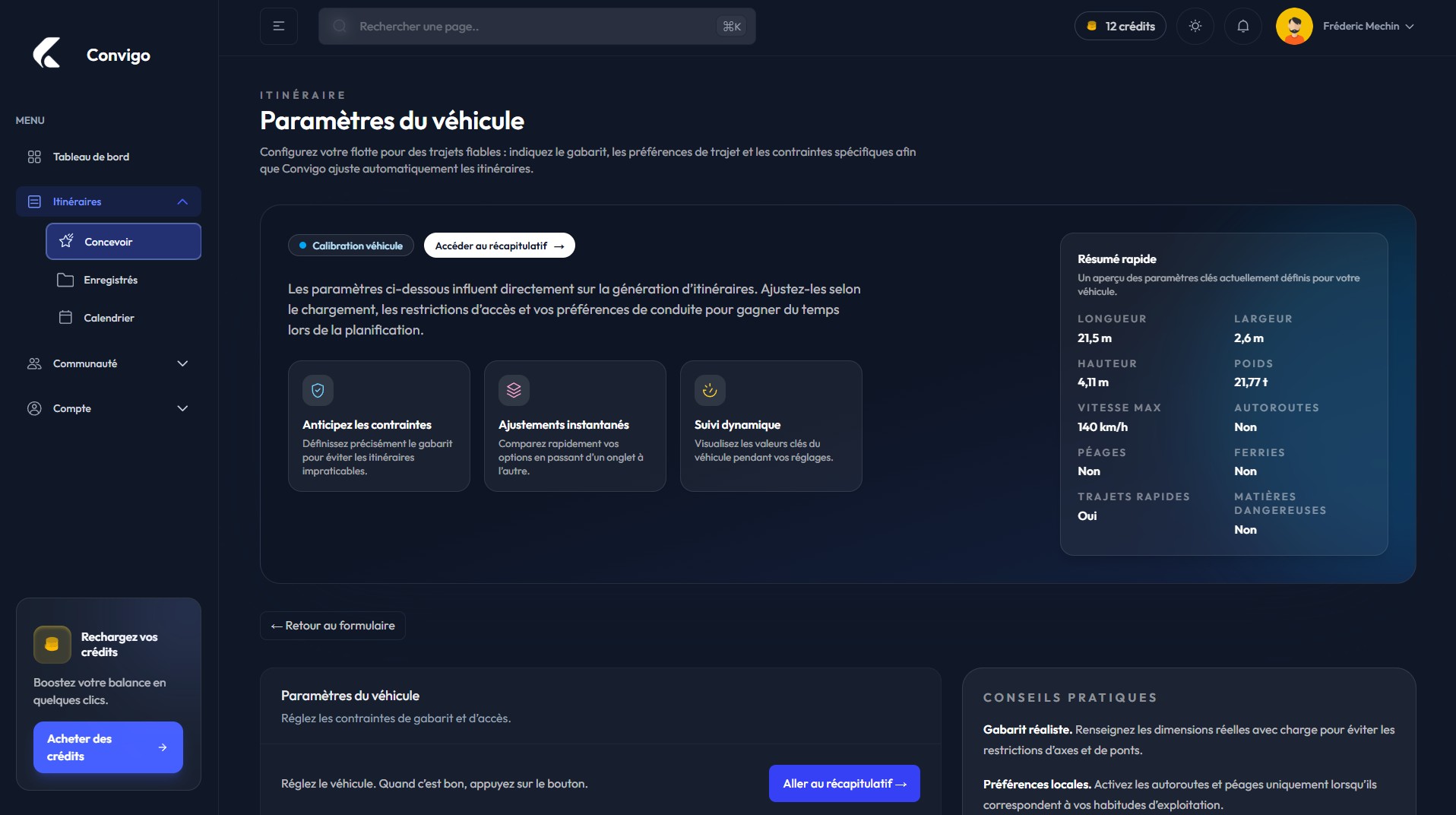Toggle the sidebar collapse menu icon

(279, 27)
